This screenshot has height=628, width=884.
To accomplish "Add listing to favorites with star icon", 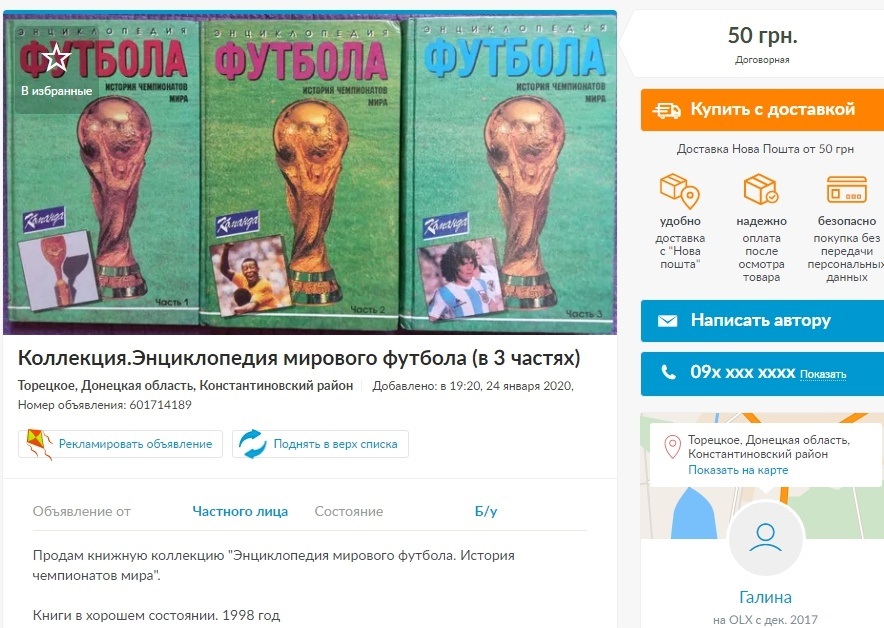I will (56, 58).
